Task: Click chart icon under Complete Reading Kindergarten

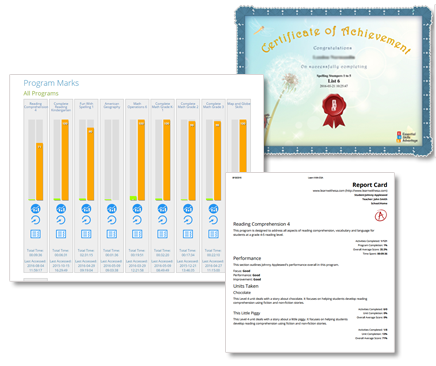Action: [x=61, y=209]
